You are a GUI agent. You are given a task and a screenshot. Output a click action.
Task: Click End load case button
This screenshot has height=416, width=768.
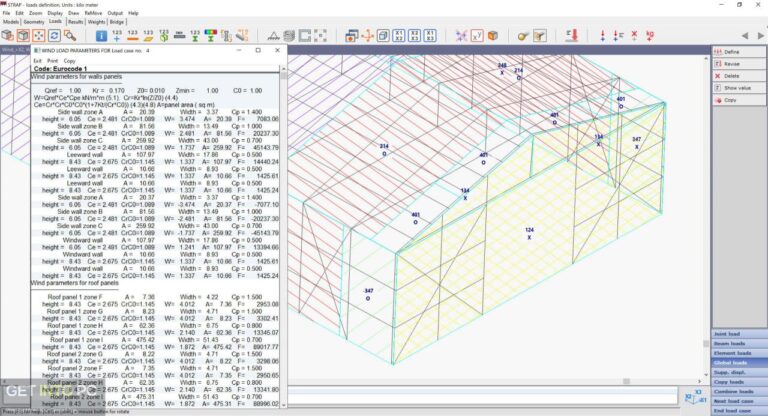click(739, 411)
